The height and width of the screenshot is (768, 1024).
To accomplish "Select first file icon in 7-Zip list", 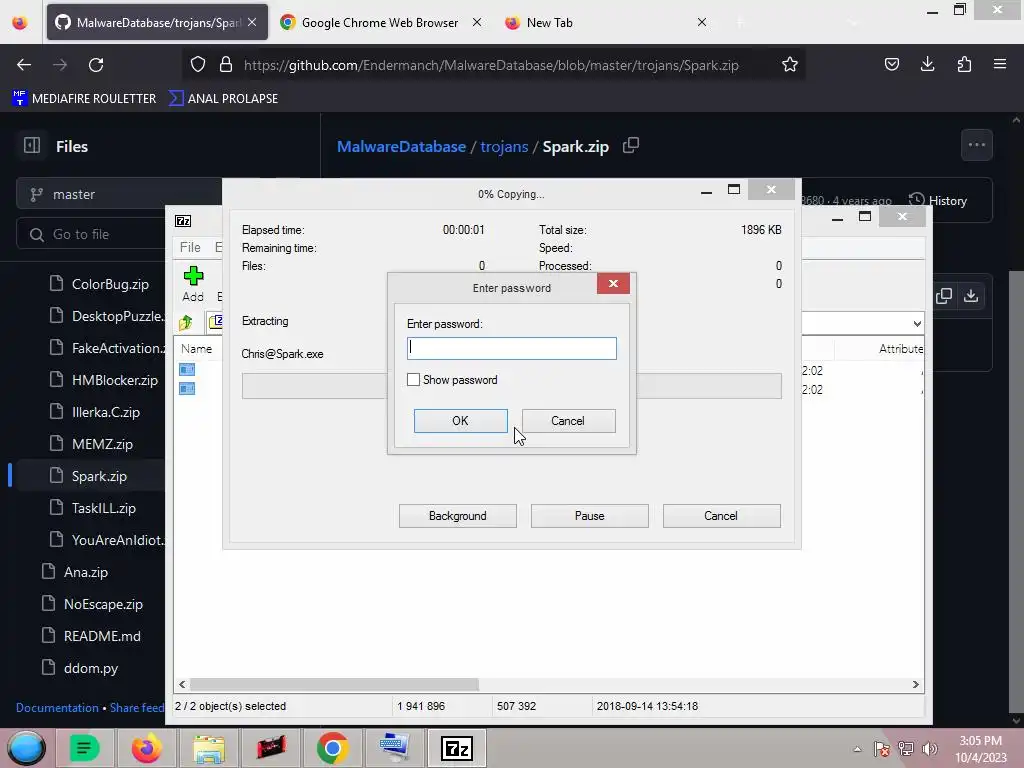I will 187,370.
